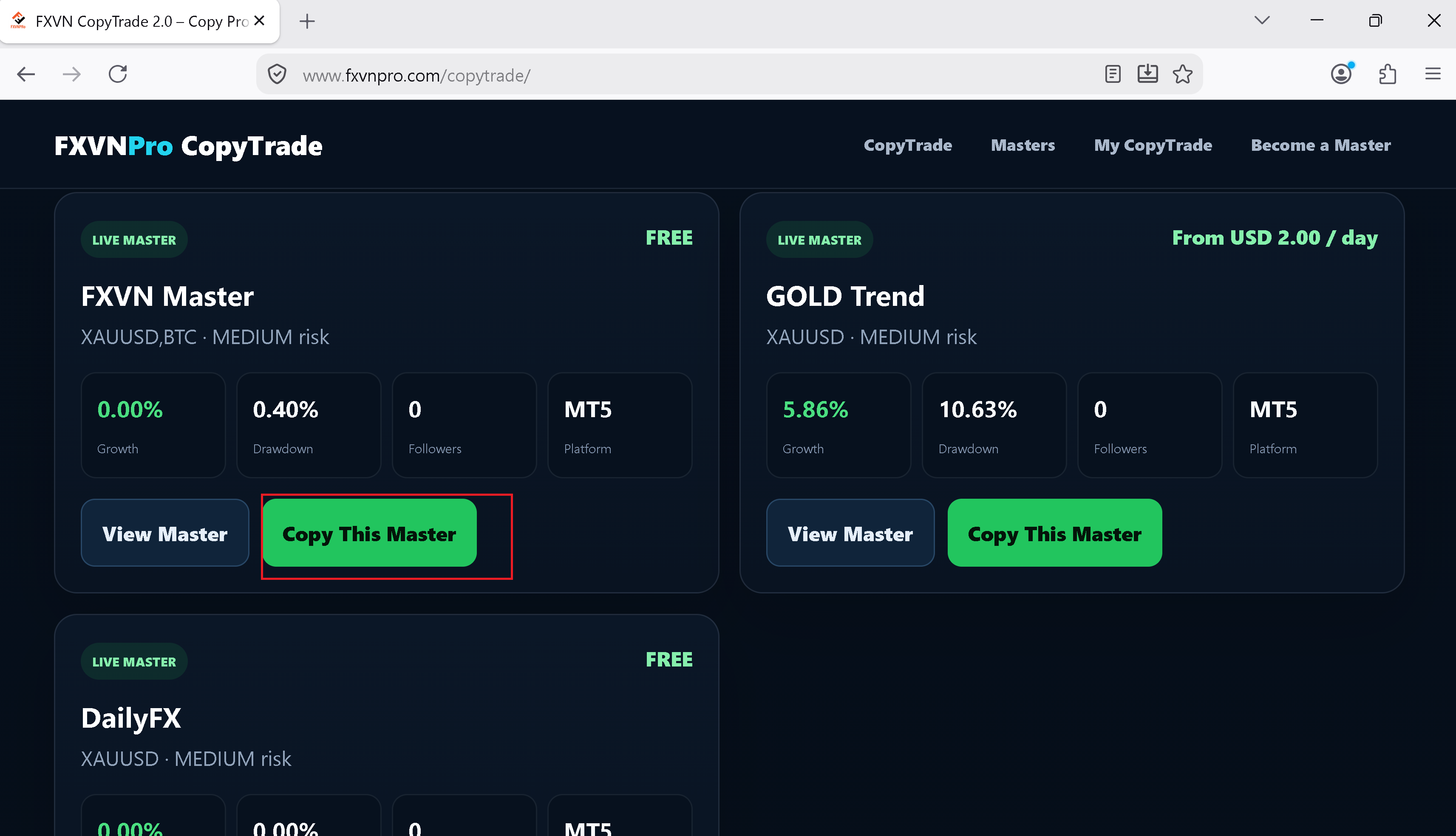Image resolution: width=1456 pixels, height=836 pixels.
Task: Click View Master for FXVN Master
Action: click(165, 534)
